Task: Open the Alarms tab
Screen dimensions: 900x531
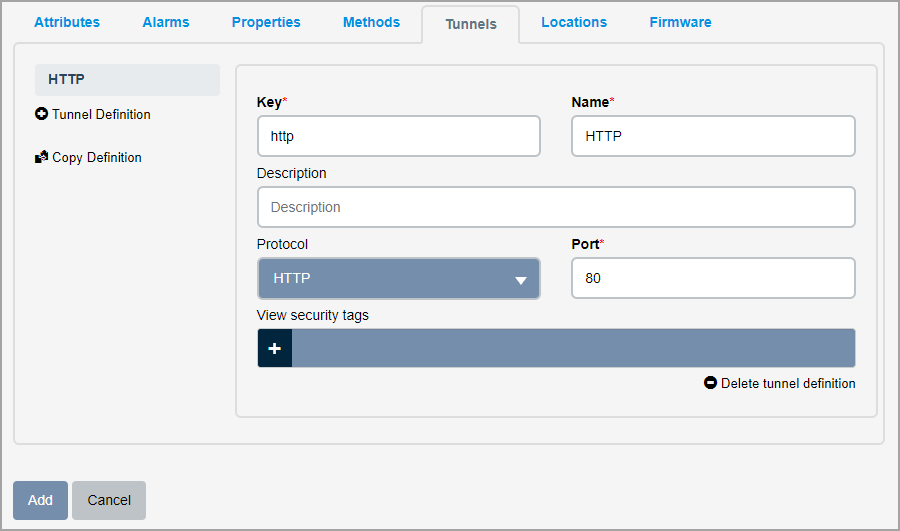Action: [x=166, y=22]
